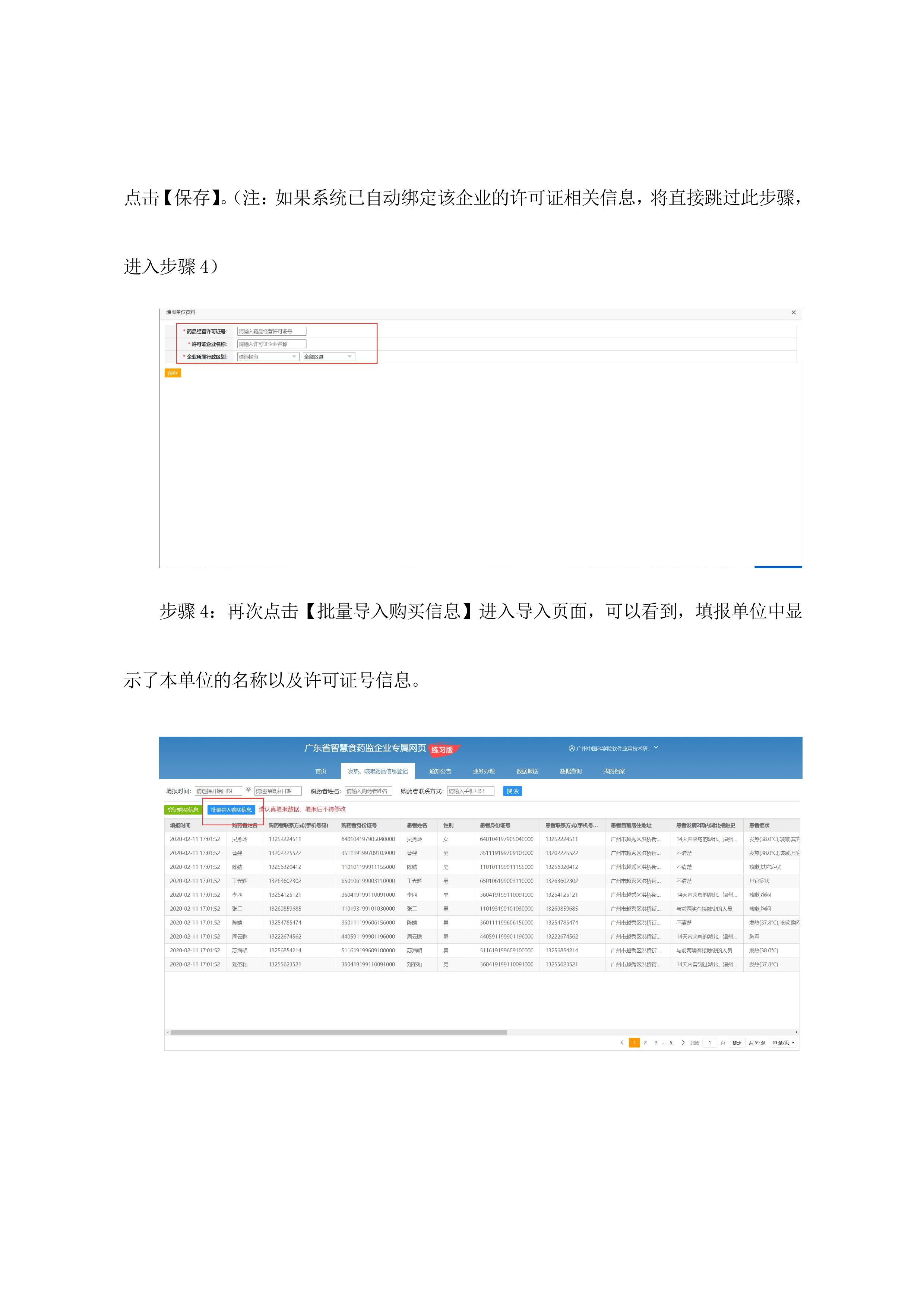Switch to the 通知公告 tab
This screenshot has height=1307, width=924.
click(440, 771)
